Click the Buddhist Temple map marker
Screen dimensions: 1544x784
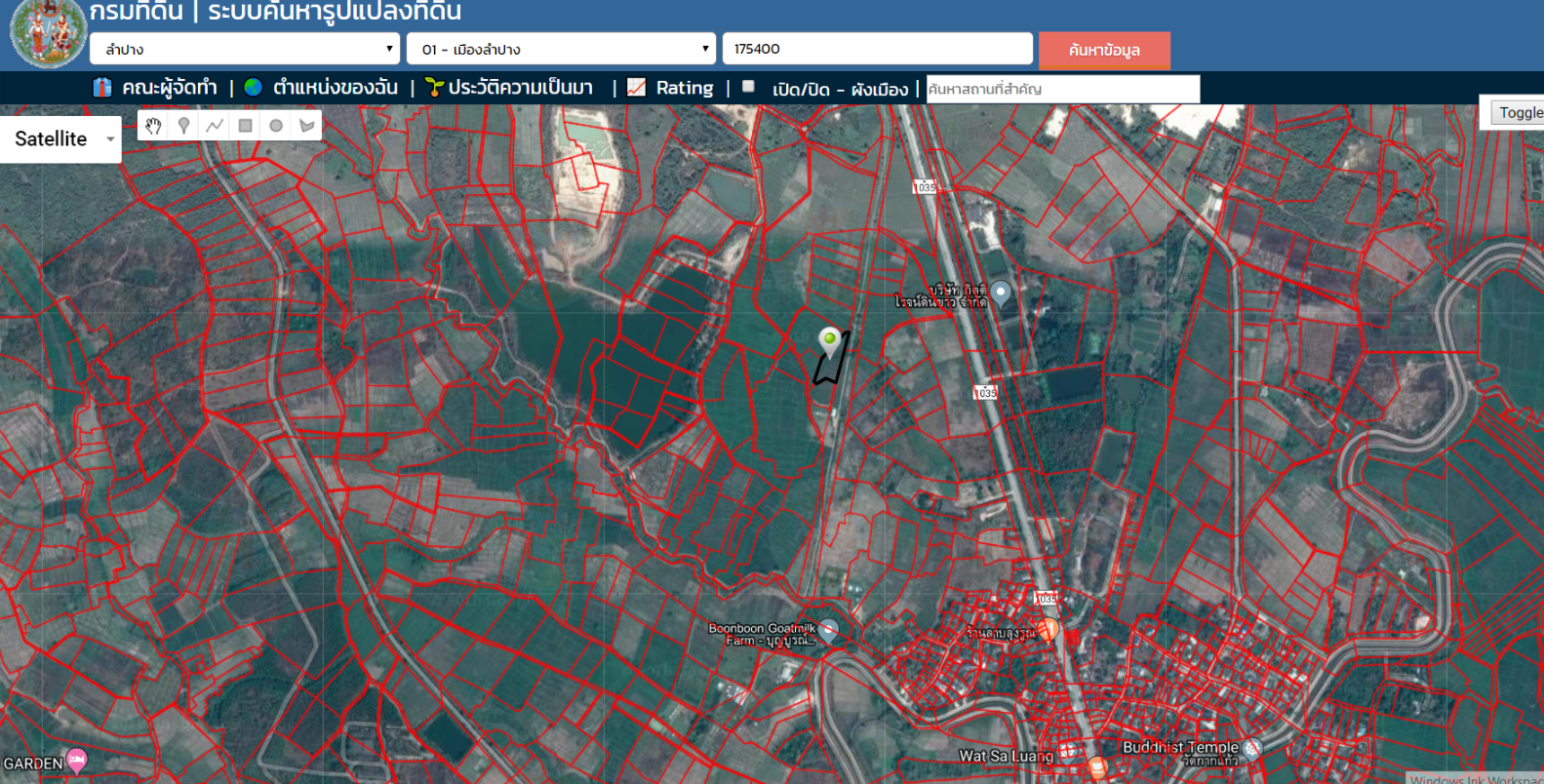1252,749
